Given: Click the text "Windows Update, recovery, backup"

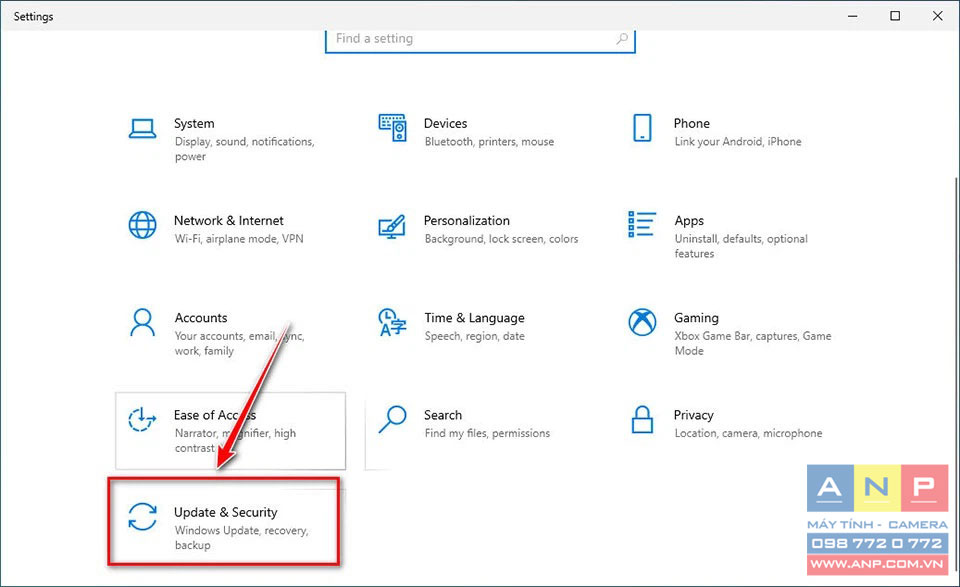Looking at the screenshot, I should (x=241, y=537).
